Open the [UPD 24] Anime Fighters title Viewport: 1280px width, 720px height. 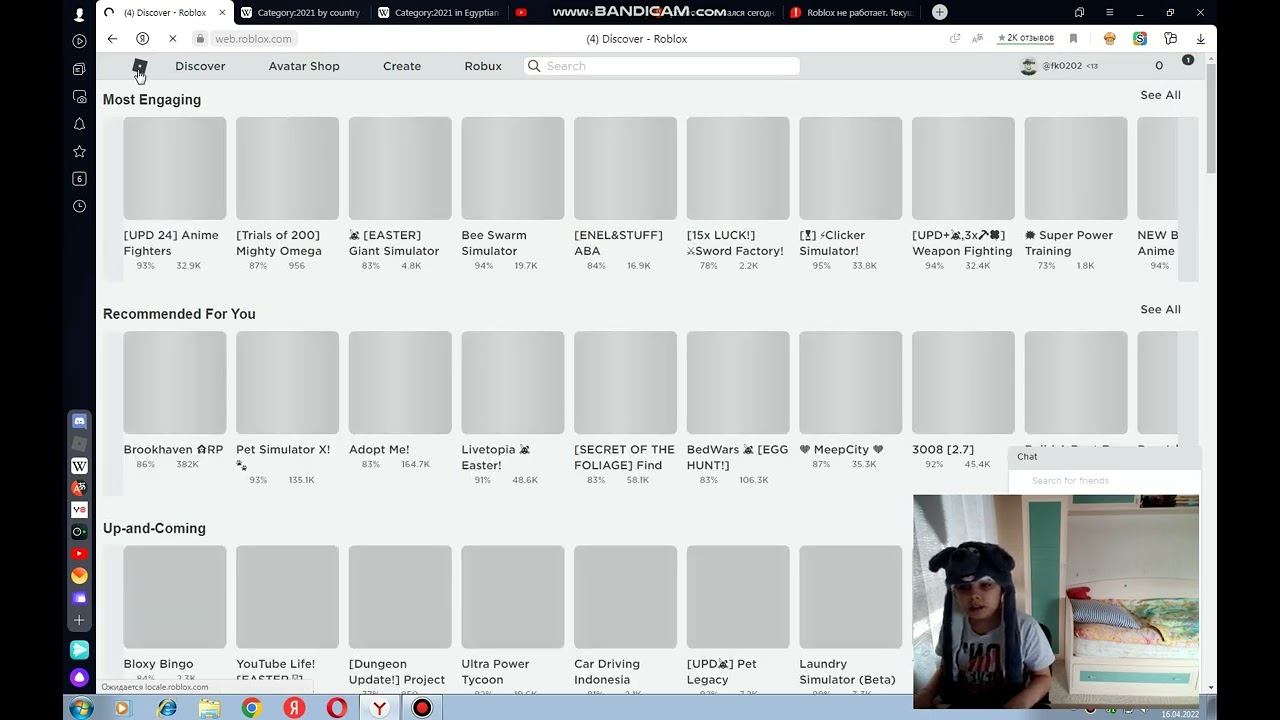click(171, 243)
